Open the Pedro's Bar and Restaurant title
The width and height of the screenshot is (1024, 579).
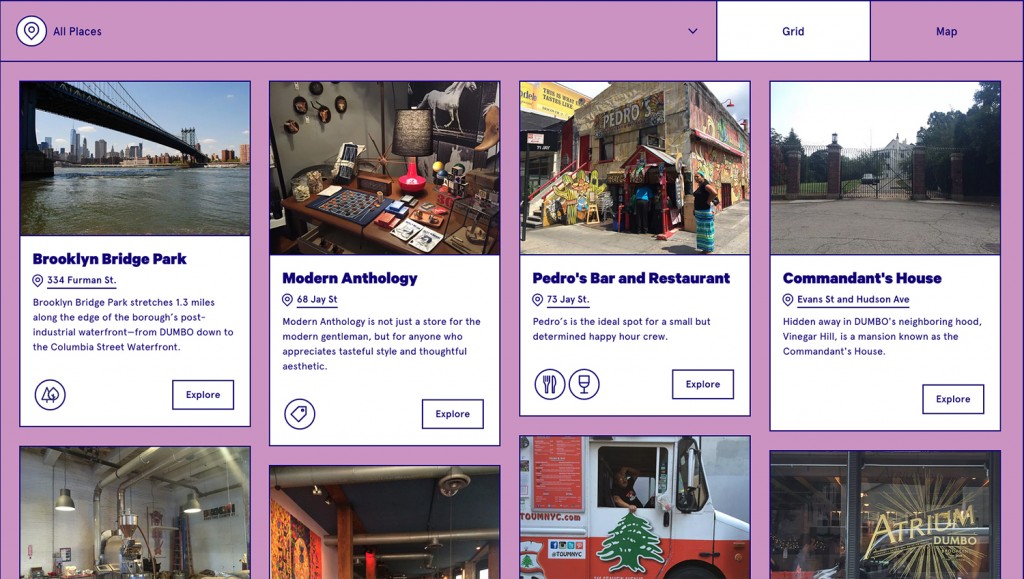click(x=632, y=278)
